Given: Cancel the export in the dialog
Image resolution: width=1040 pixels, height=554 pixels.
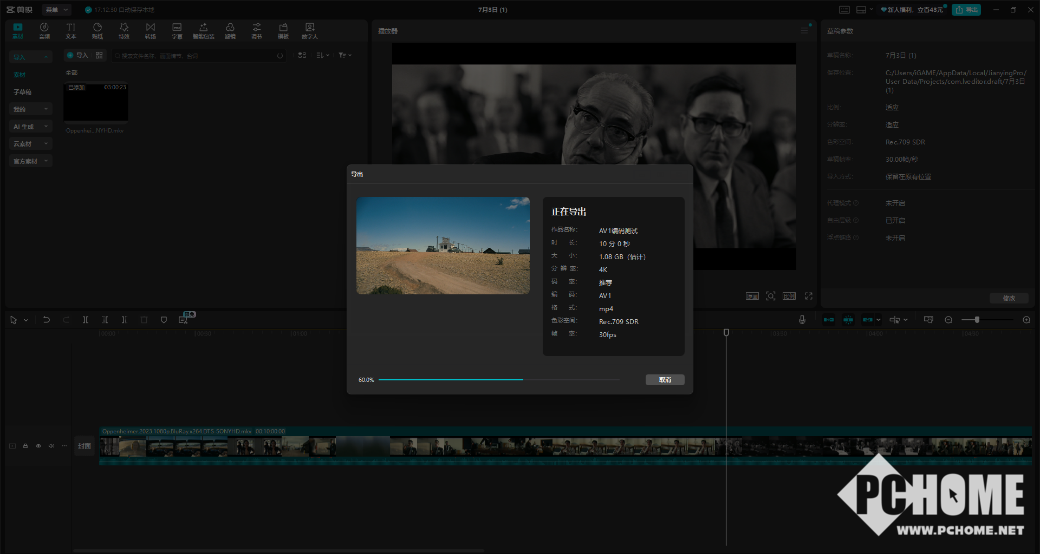Looking at the screenshot, I should (665, 380).
